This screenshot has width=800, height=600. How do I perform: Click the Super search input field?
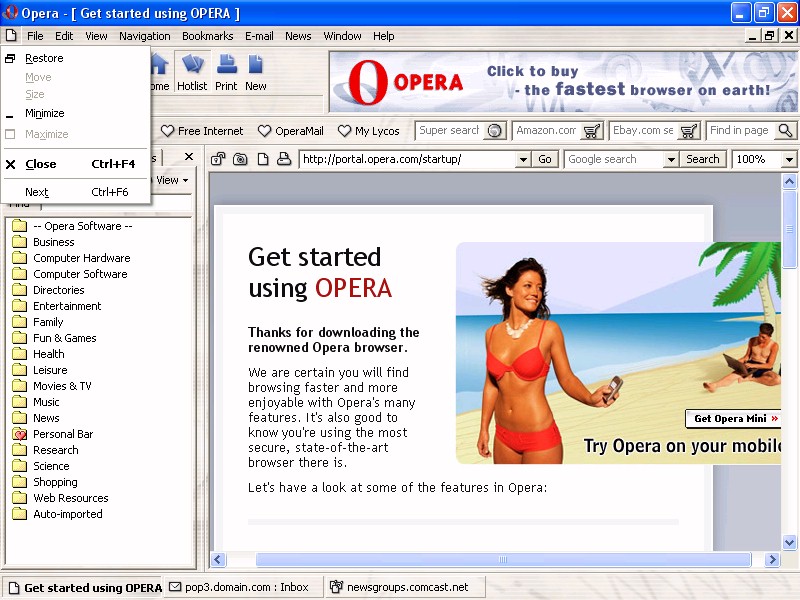(450, 131)
